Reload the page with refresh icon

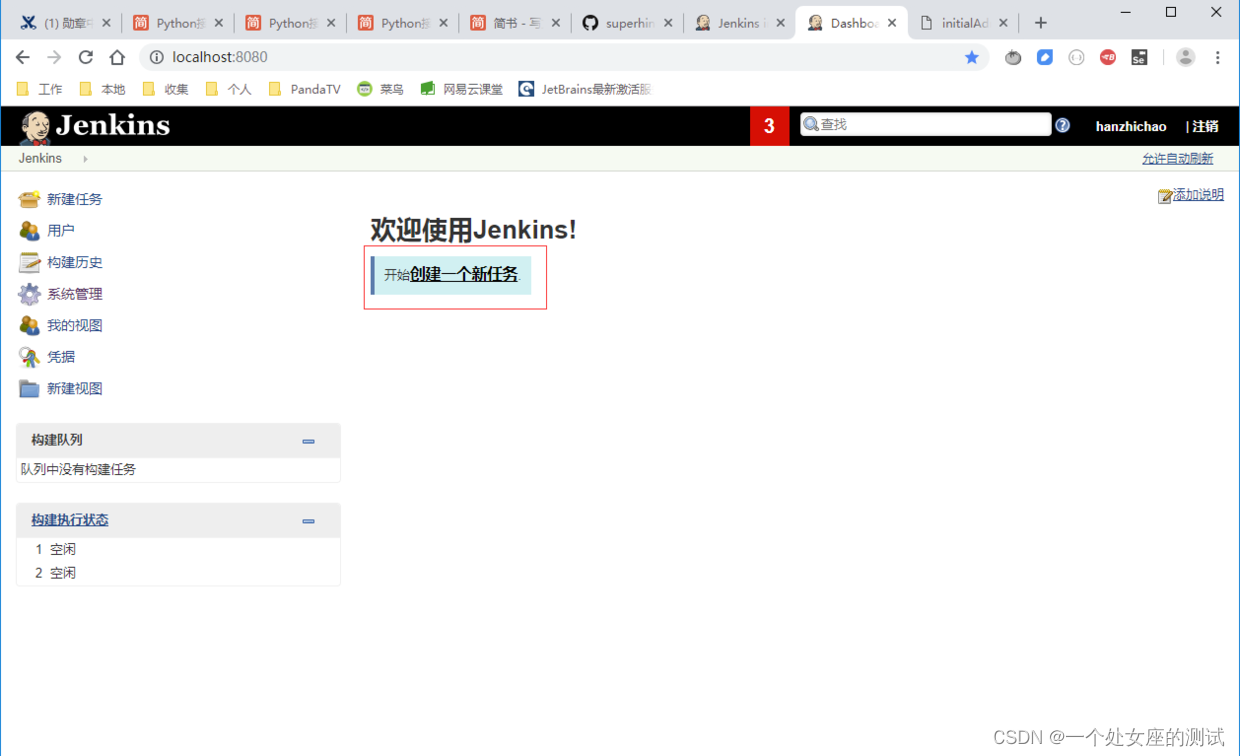(86, 57)
